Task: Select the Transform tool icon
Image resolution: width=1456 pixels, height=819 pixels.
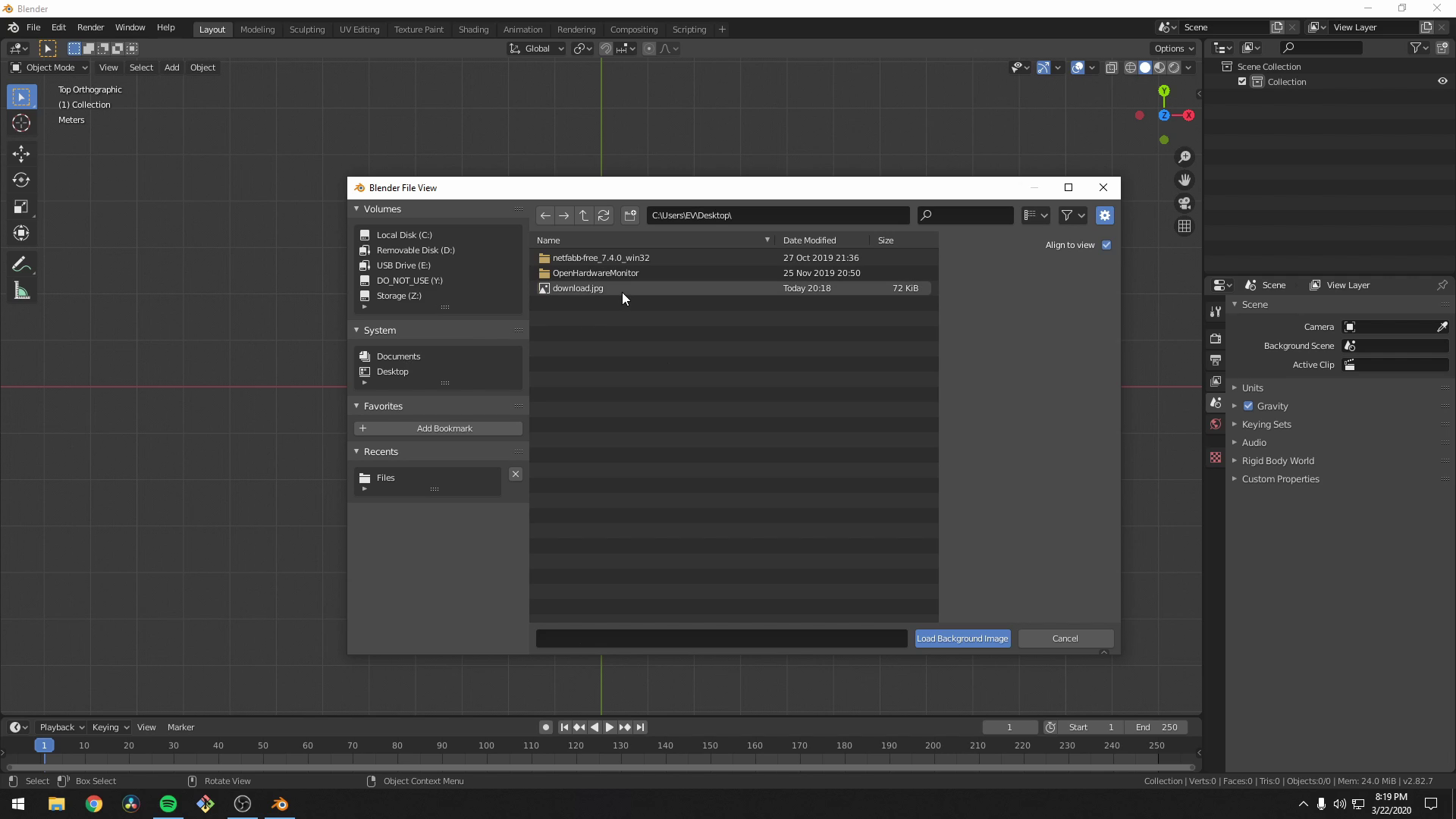Action: [x=22, y=233]
